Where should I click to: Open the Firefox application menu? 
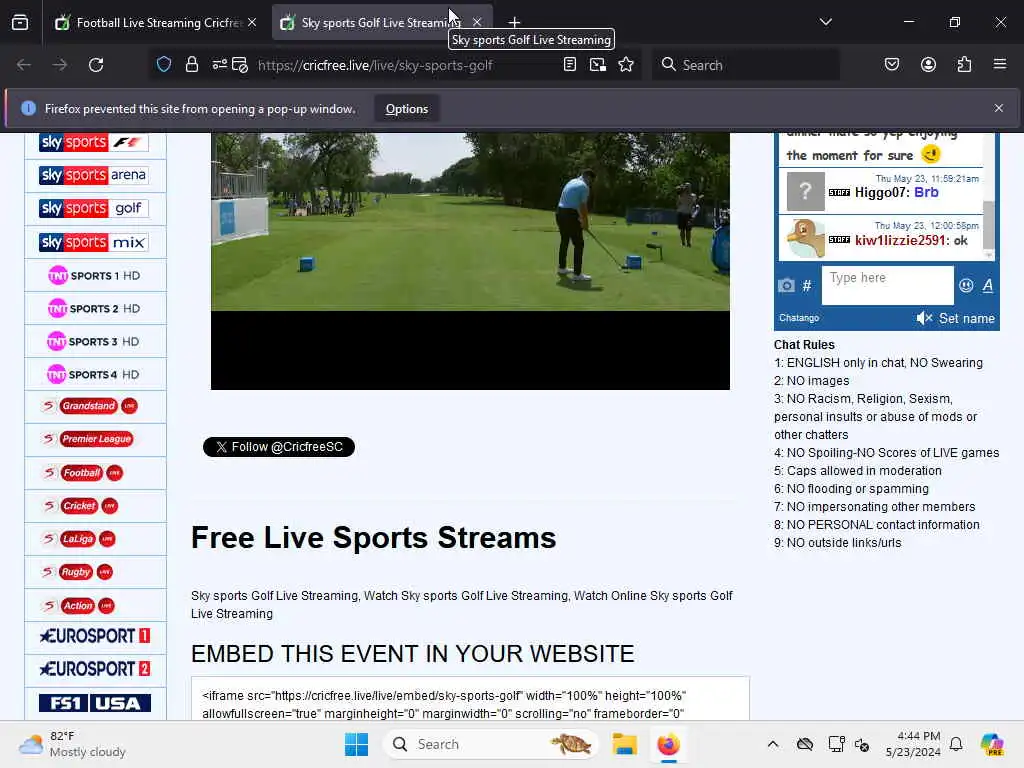[x=1000, y=65]
